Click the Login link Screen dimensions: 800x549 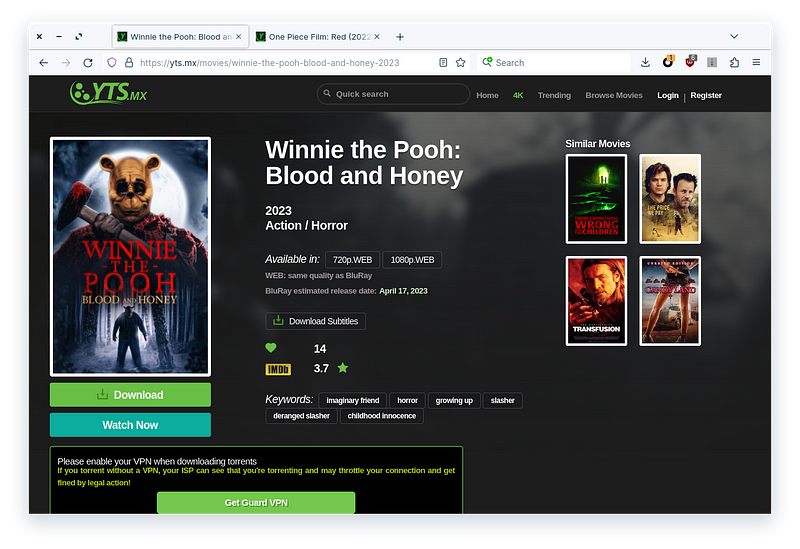[667, 95]
